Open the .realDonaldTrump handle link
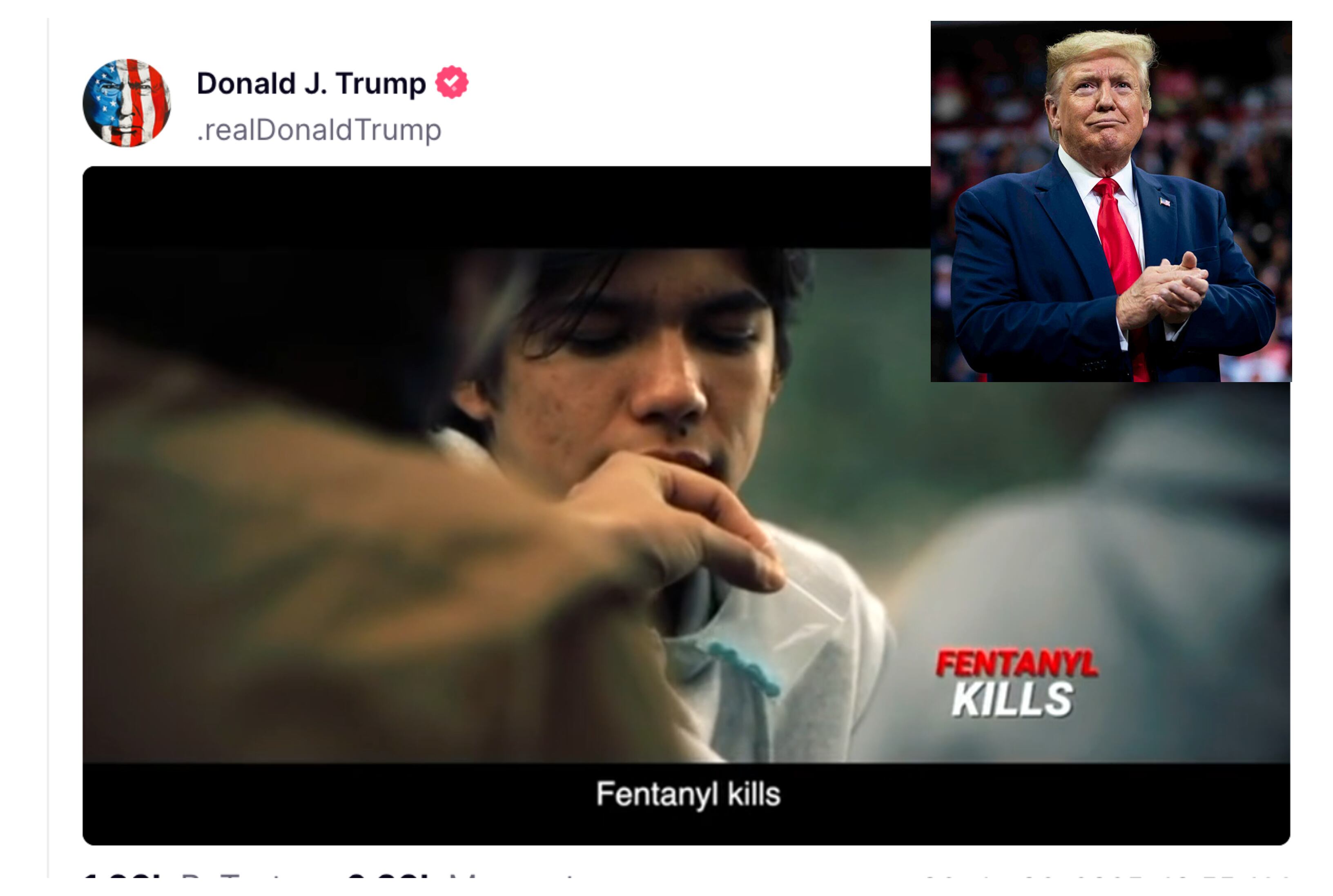Screen dimensions: 1333x896 coord(319,130)
